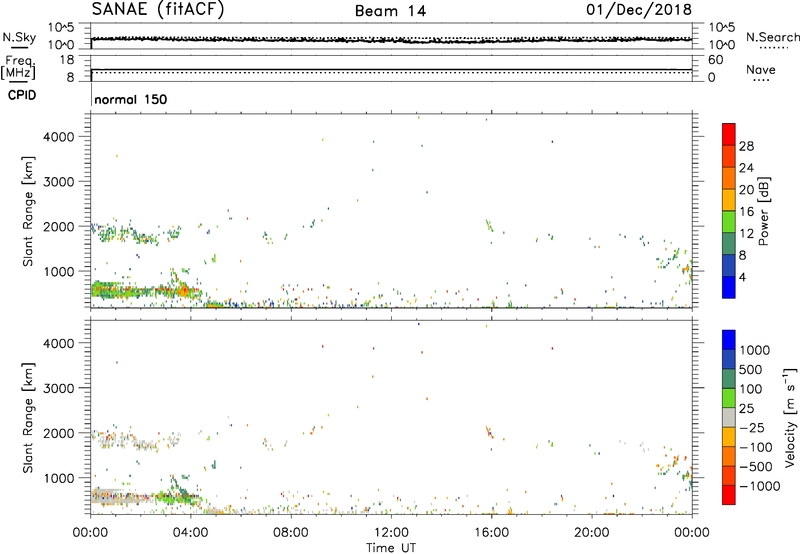Click Slant Range [km] label of power panel
The image size is (800, 554).
(28, 211)
